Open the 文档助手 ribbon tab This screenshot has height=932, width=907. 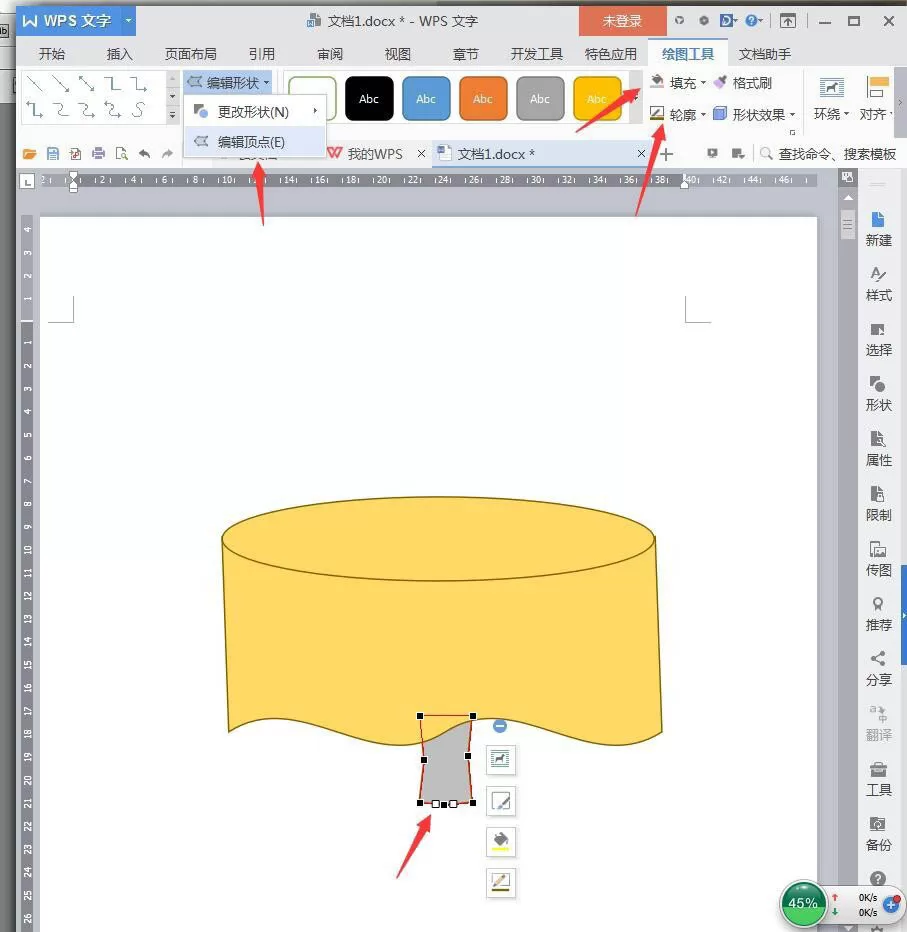(764, 54)
